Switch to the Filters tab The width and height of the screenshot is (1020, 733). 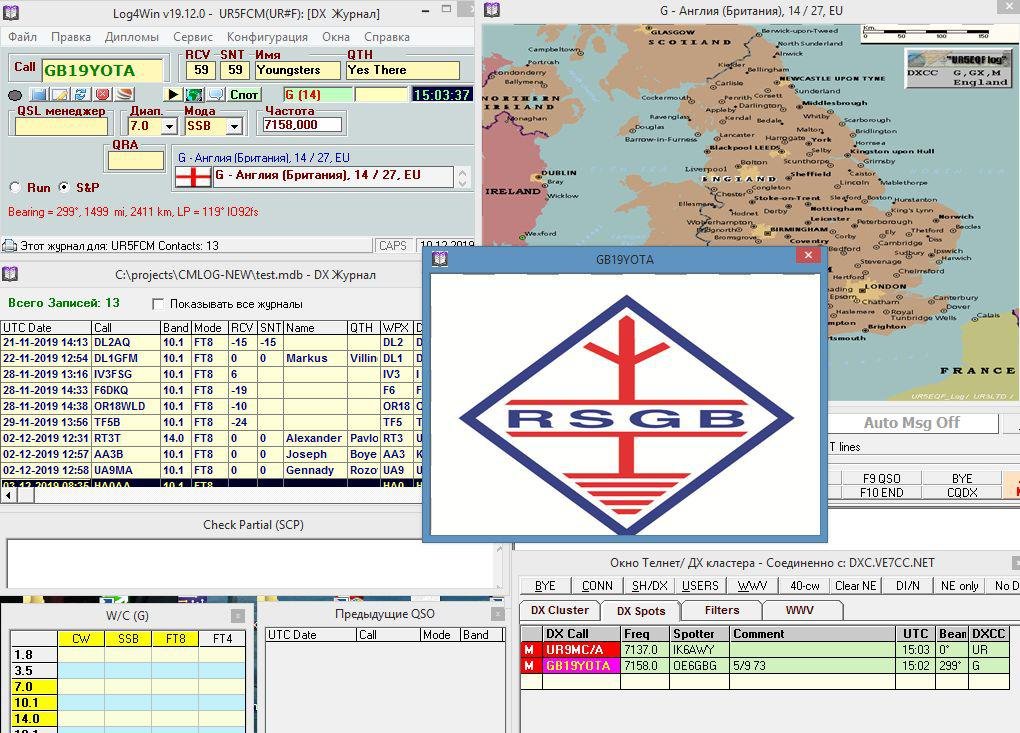721,610
